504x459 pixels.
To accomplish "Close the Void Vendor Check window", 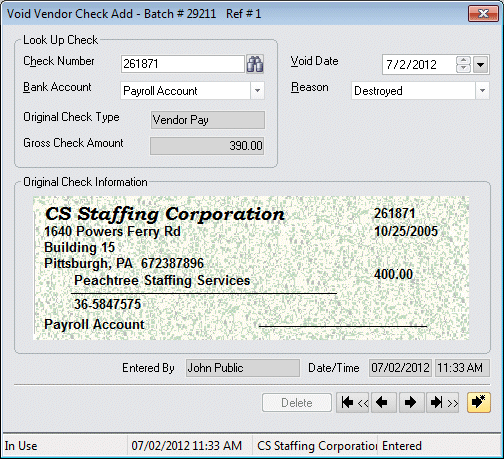I will (x=483, y=14).
